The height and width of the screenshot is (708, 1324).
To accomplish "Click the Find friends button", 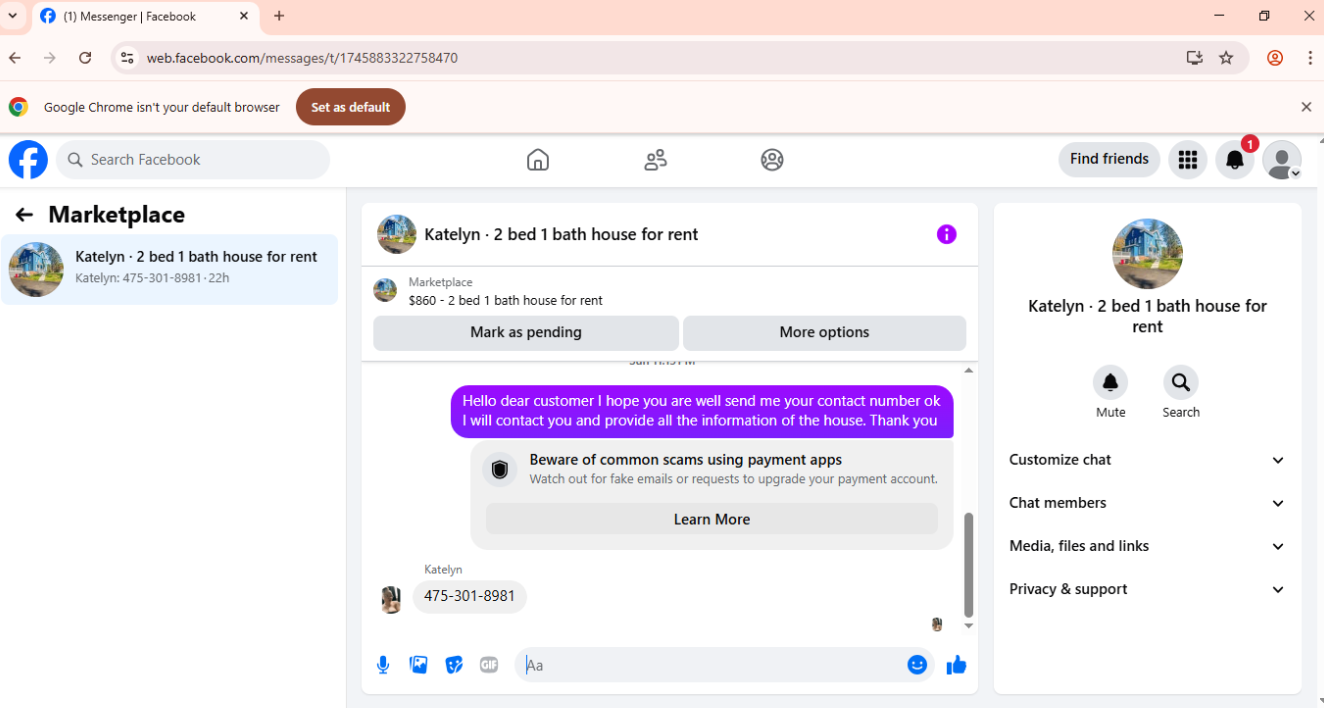I will (x=1109, y=159).
